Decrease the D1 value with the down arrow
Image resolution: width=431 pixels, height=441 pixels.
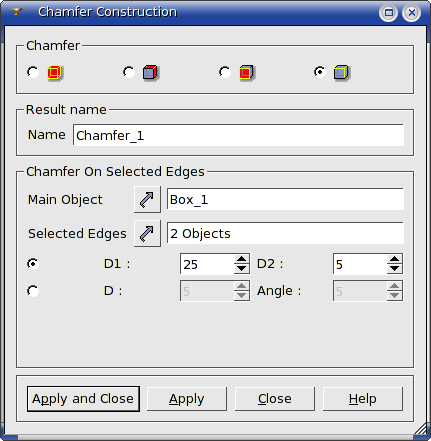(241, 269)
